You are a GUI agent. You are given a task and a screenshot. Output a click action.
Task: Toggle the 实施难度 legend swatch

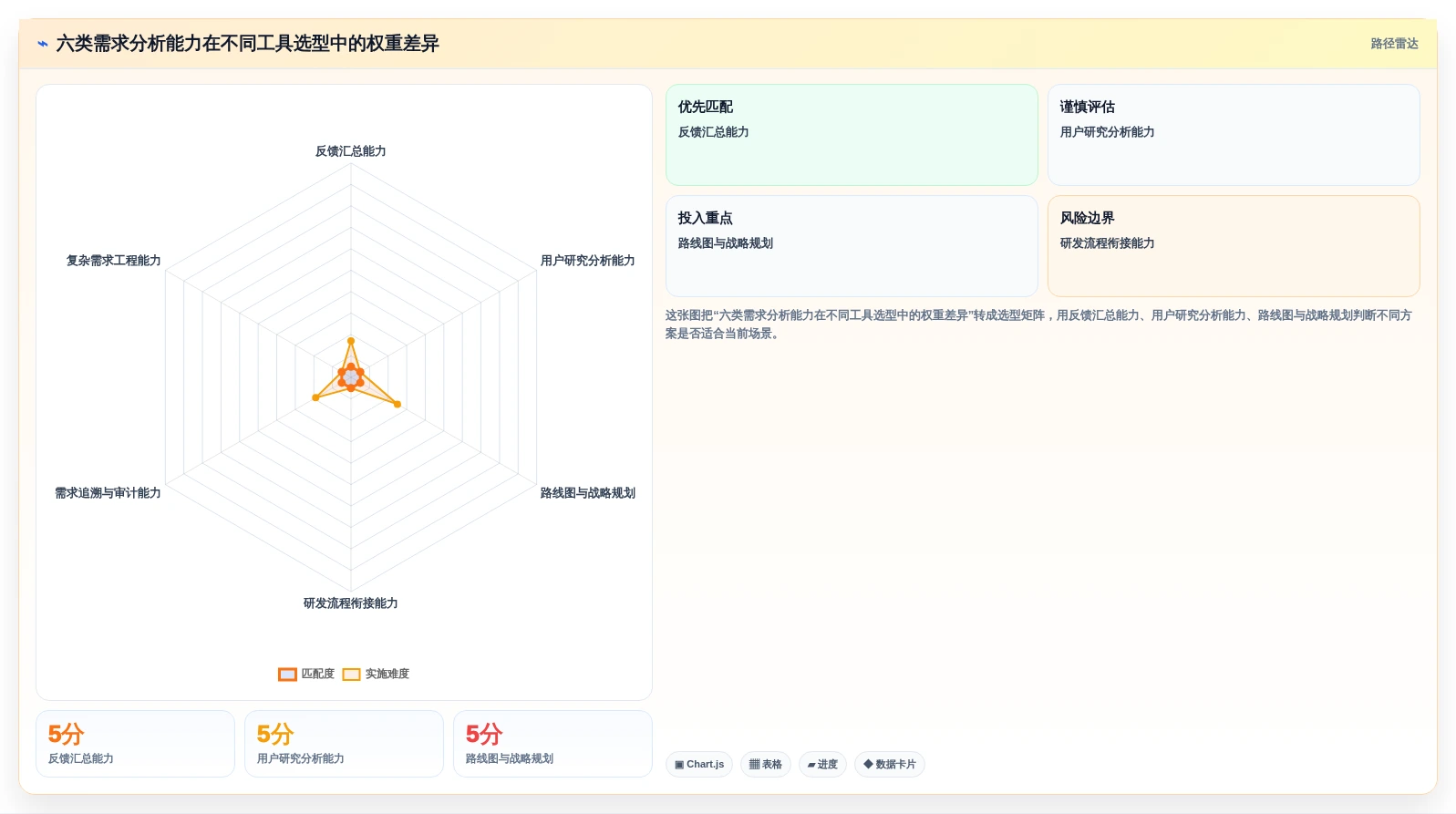point(352,675)
